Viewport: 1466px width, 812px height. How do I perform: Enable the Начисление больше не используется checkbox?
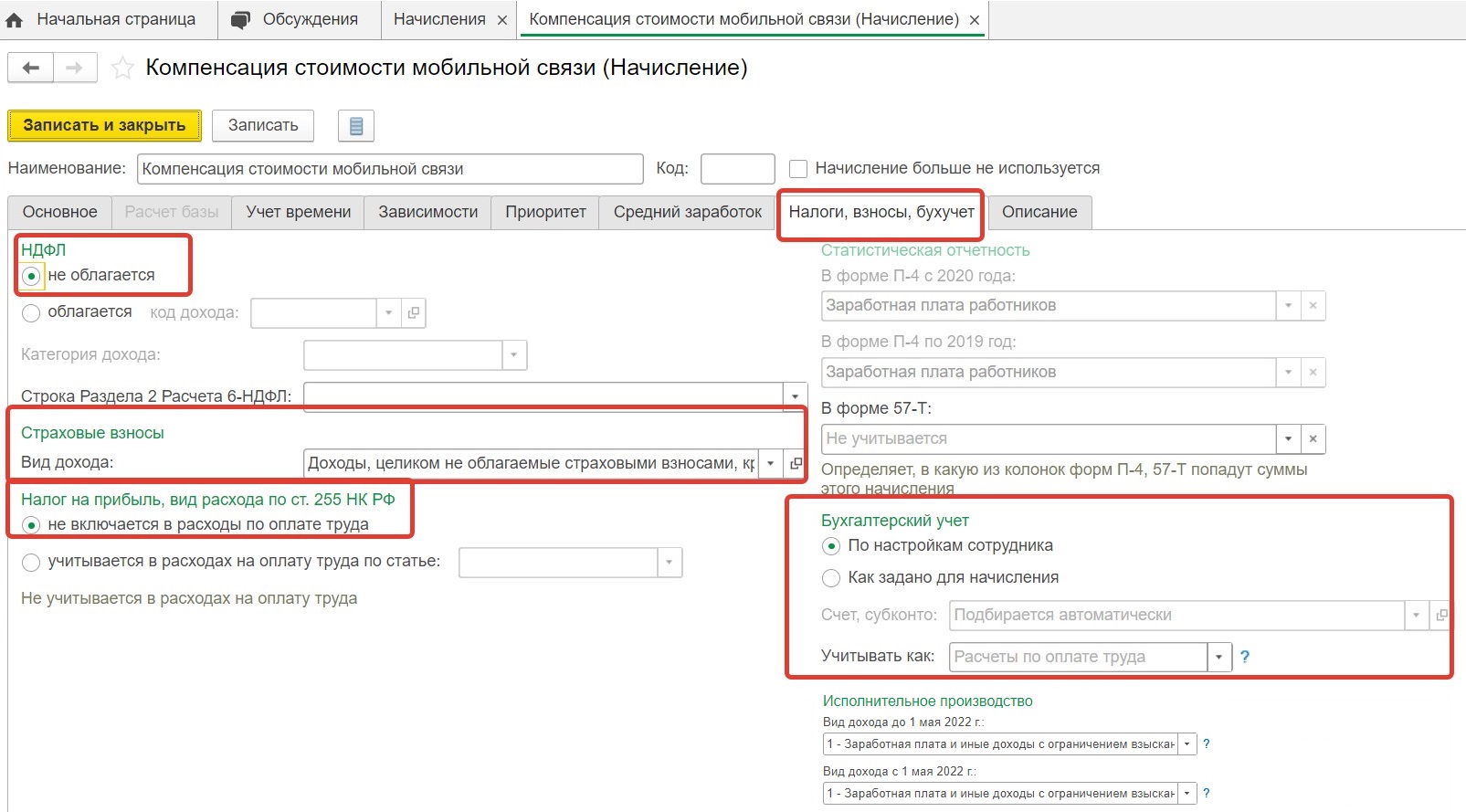(798, 169)
